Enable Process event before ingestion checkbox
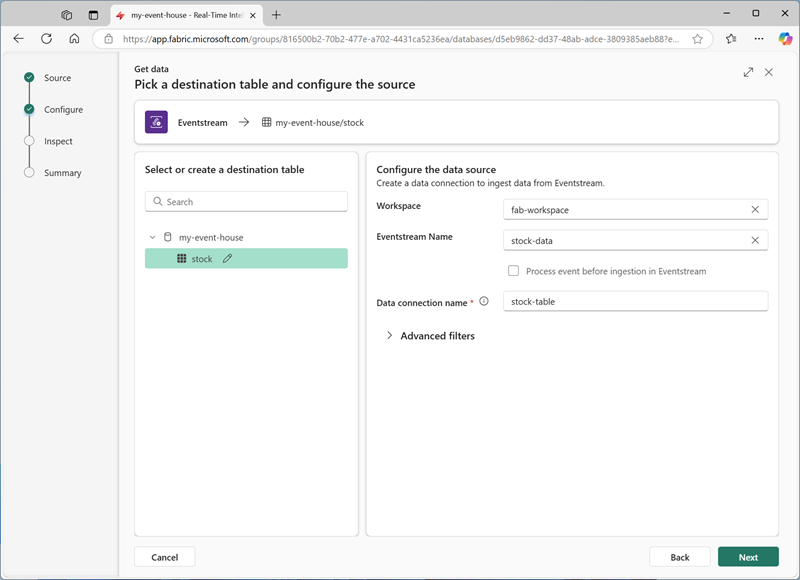800x580 pixels. point(513,271)
